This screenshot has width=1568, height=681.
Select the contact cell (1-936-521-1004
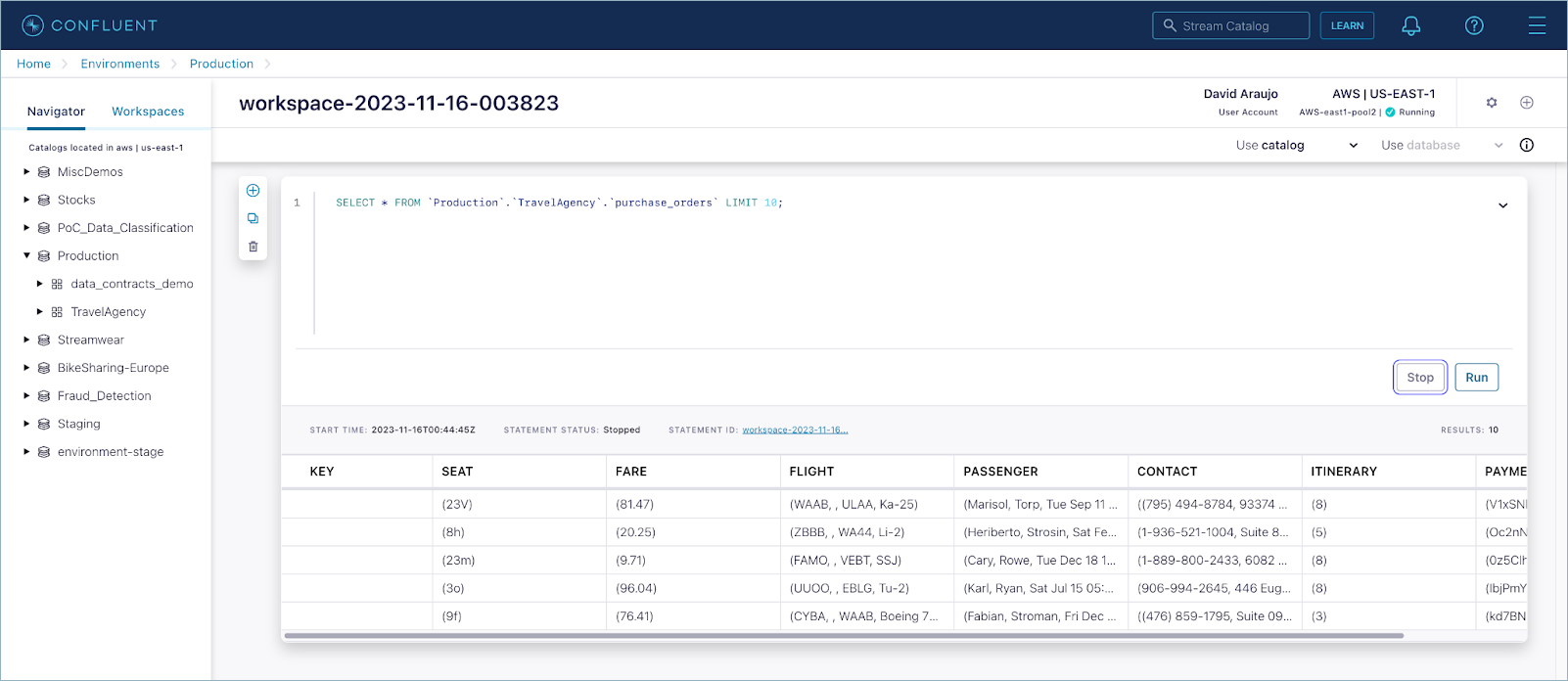[x=1213, y=532]
